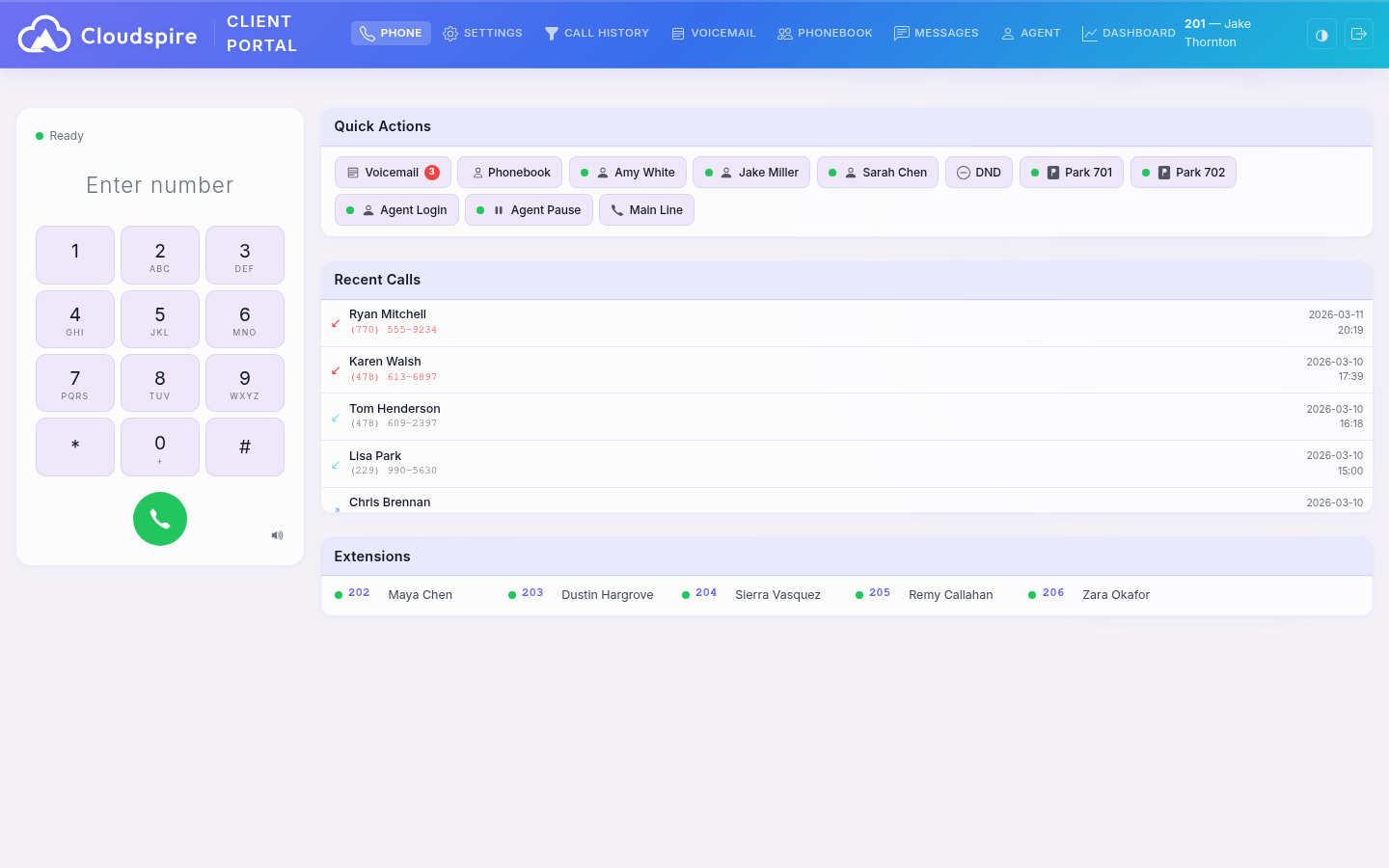Click the Call History funnel icon
The image size is (1389, 868).
[x=551, y=33]
